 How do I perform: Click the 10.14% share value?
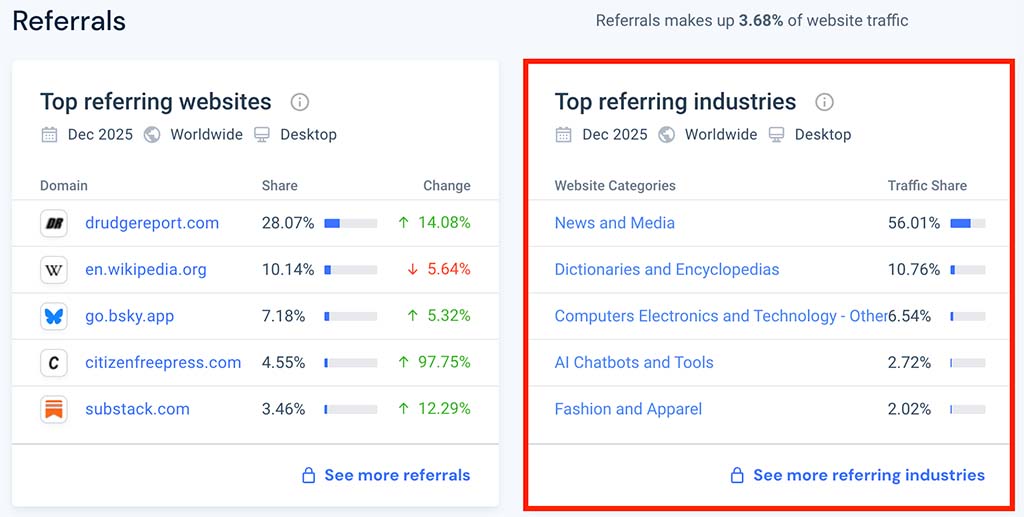288,270
